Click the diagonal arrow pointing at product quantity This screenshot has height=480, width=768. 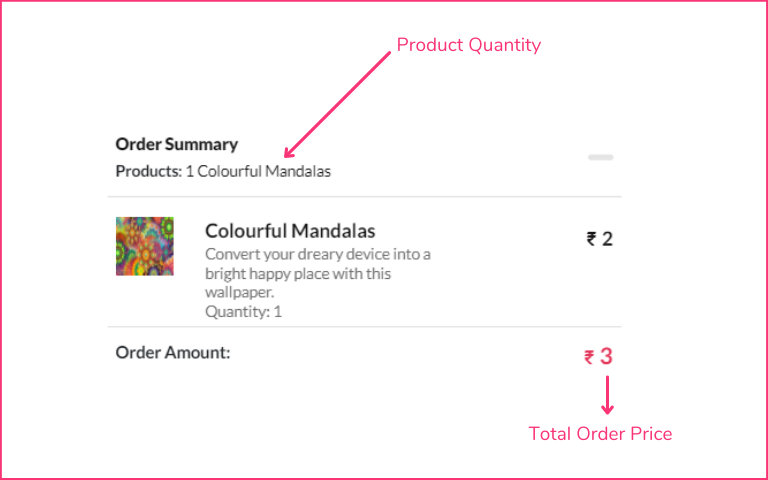click(337, 105)
